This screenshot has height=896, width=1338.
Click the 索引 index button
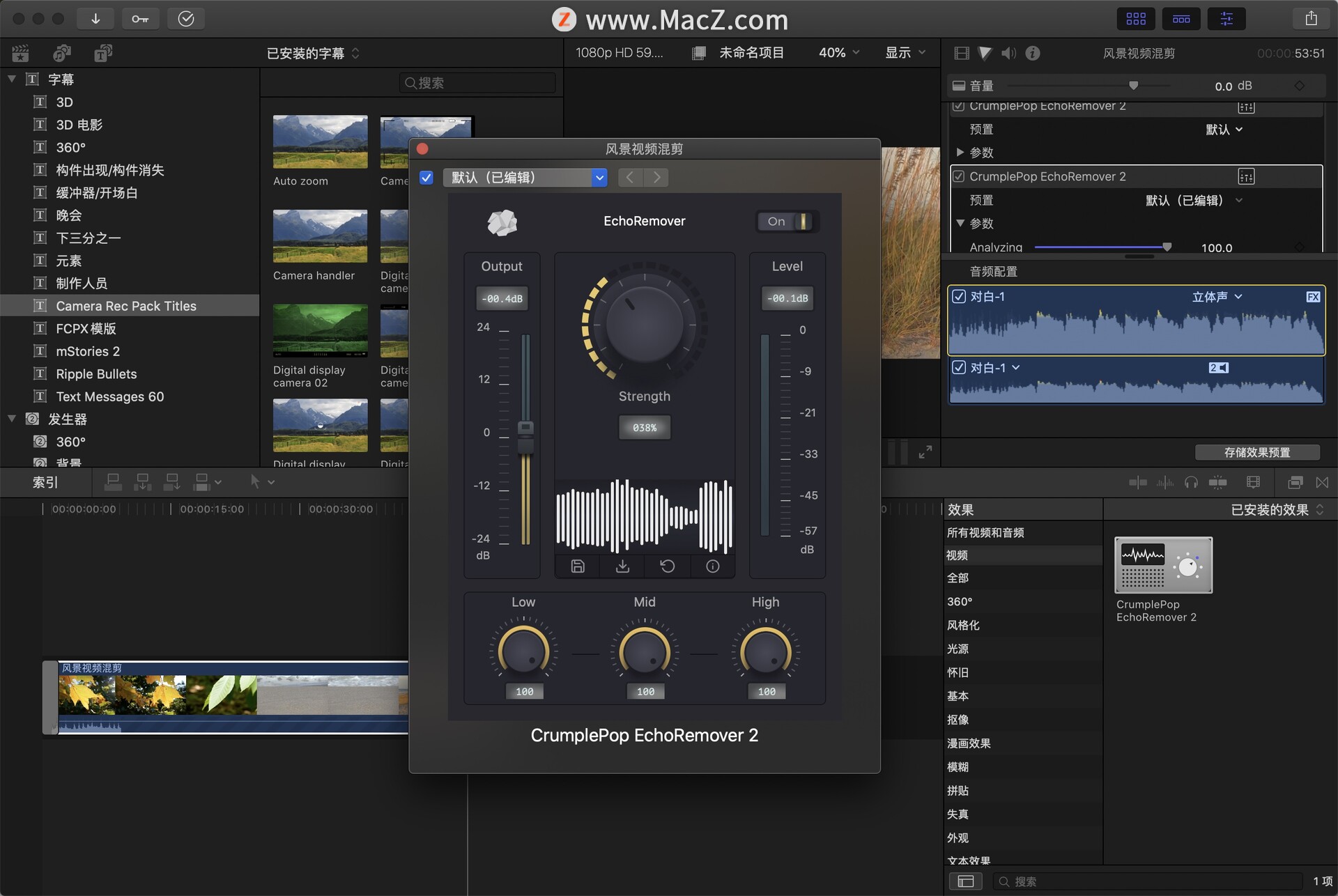click(45, 482)
